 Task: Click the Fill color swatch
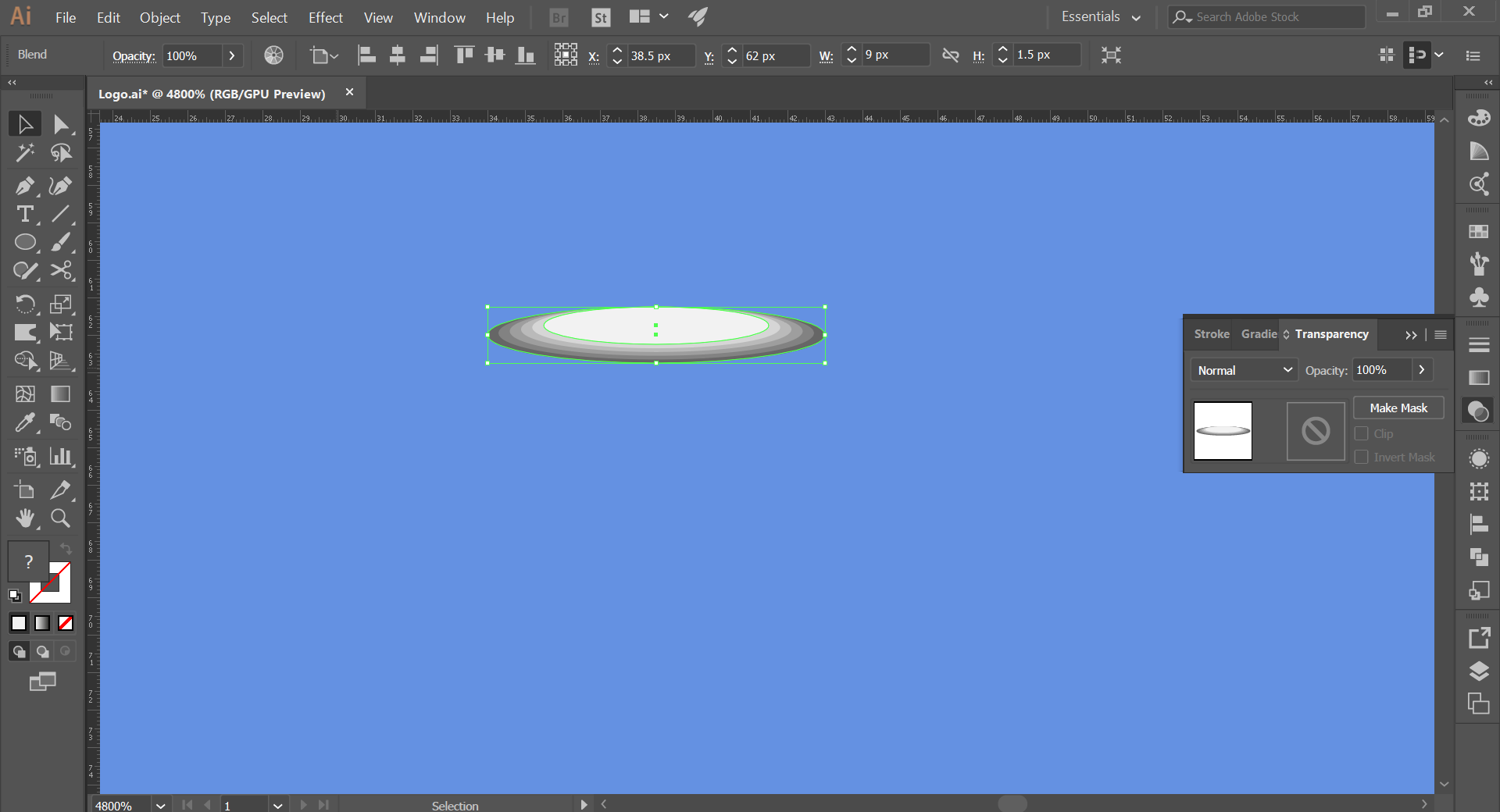28,561
